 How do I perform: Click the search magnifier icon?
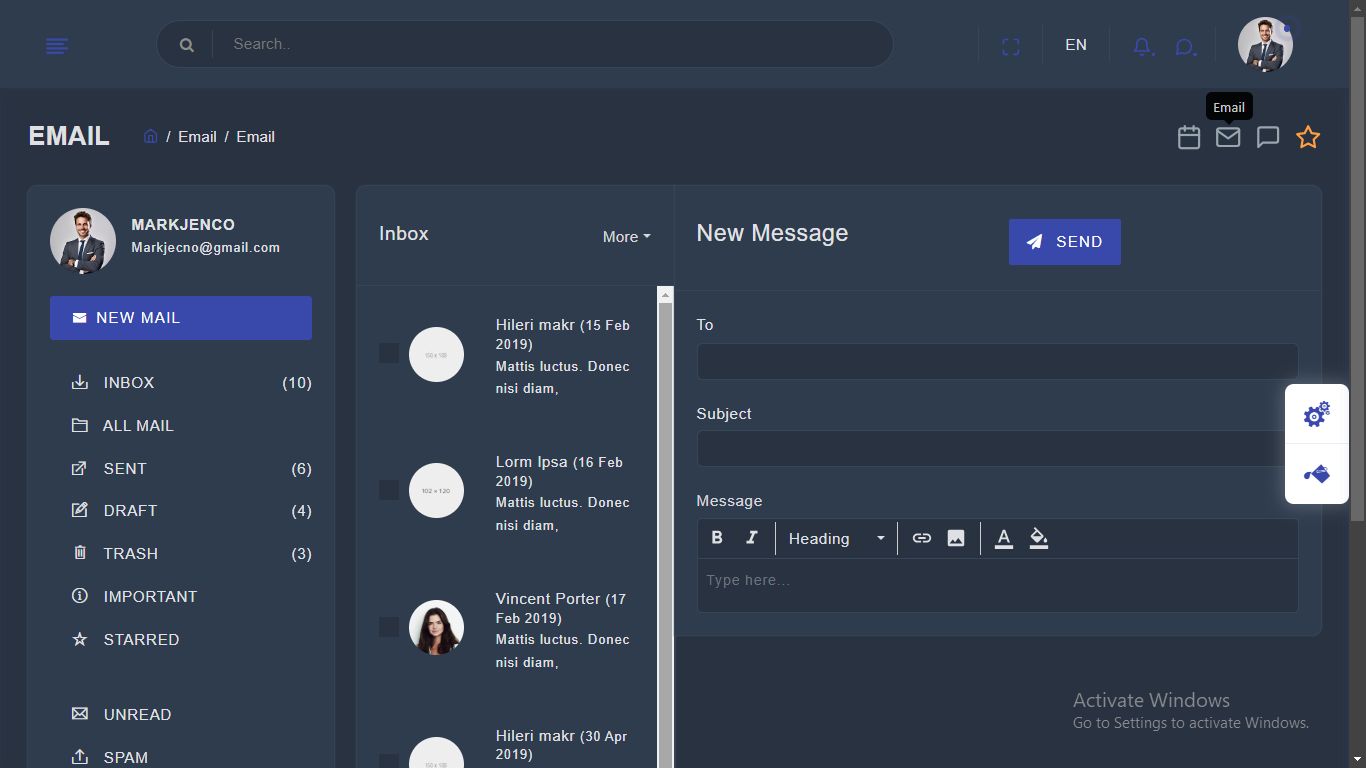point(186,45)
